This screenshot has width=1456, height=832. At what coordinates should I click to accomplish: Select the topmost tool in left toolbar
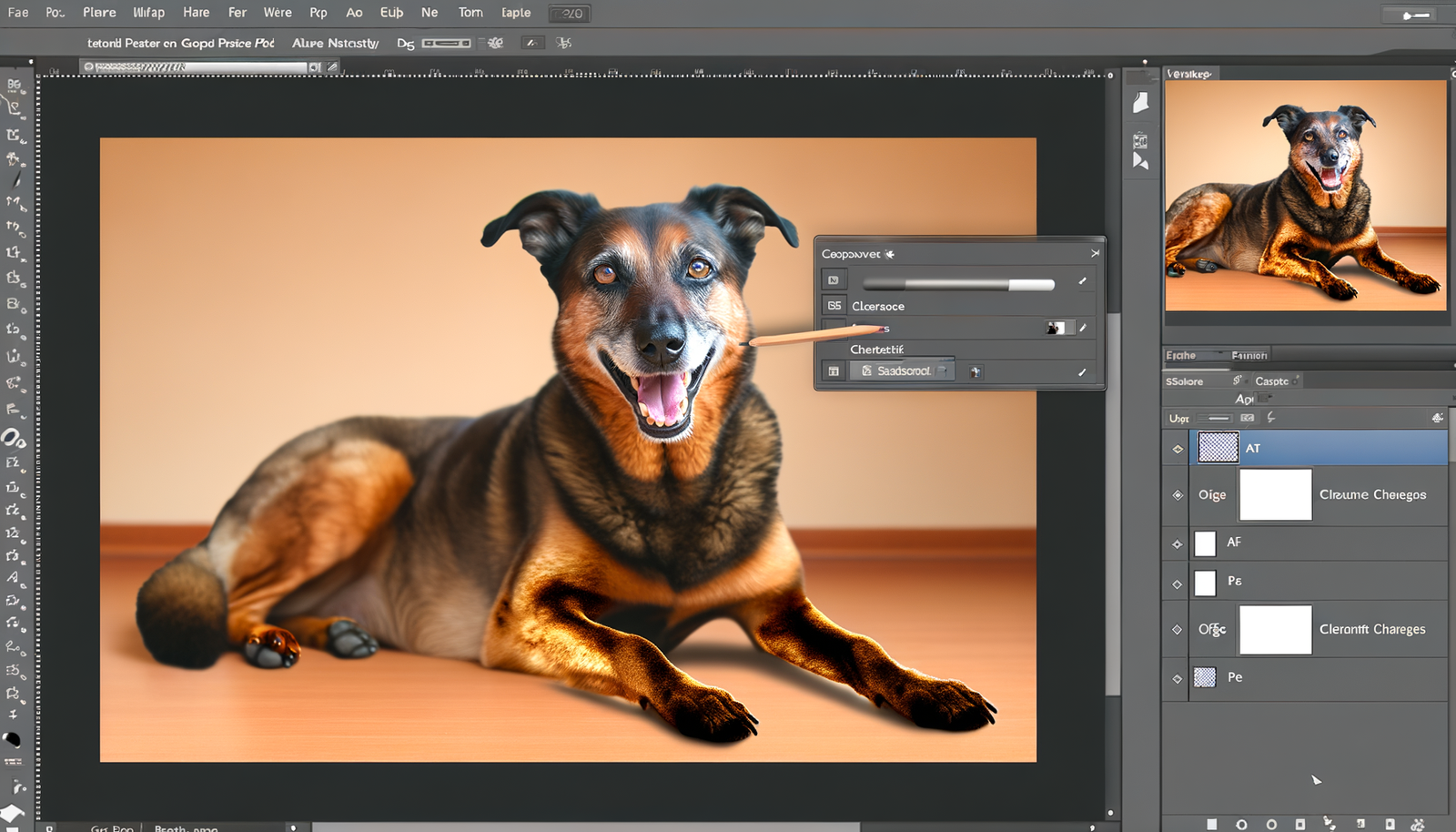click(x=14, y=85)
